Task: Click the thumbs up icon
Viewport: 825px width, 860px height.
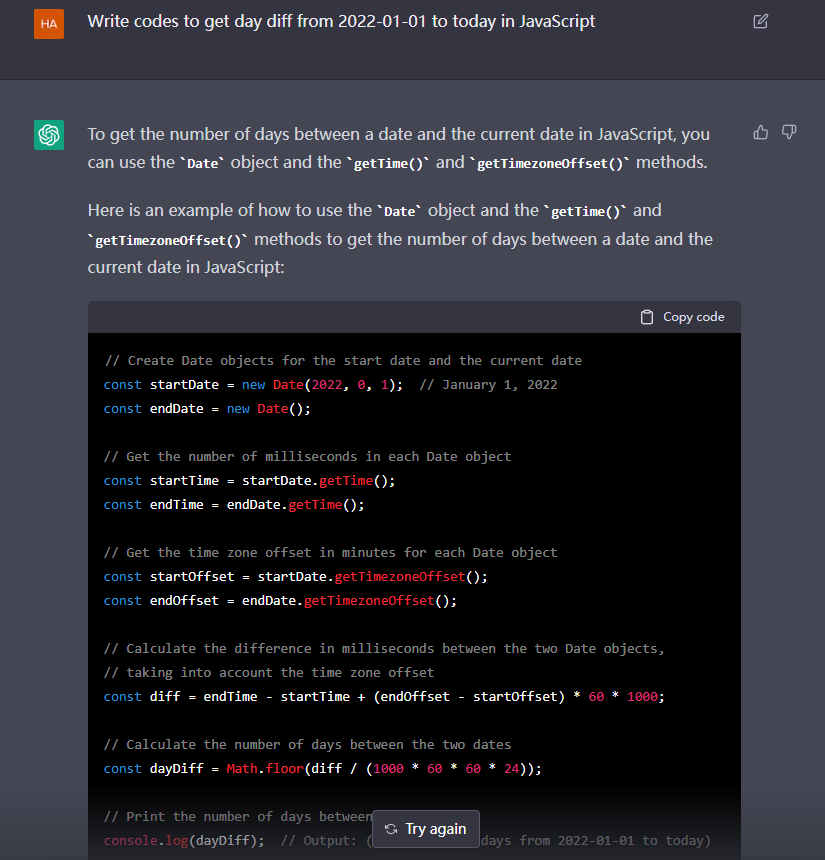Action: (761, 132)
